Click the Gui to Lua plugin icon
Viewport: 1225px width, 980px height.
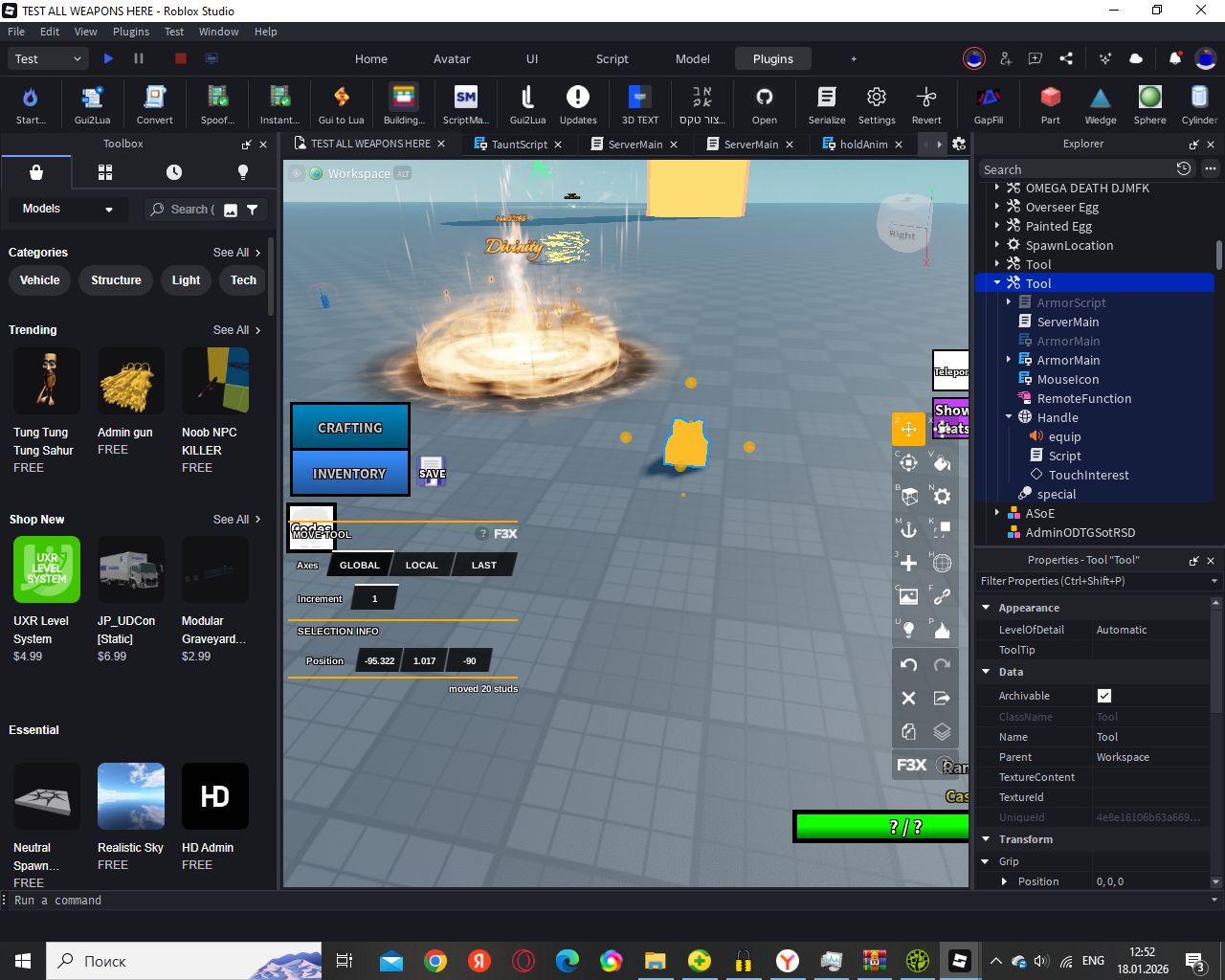[342, 104]
